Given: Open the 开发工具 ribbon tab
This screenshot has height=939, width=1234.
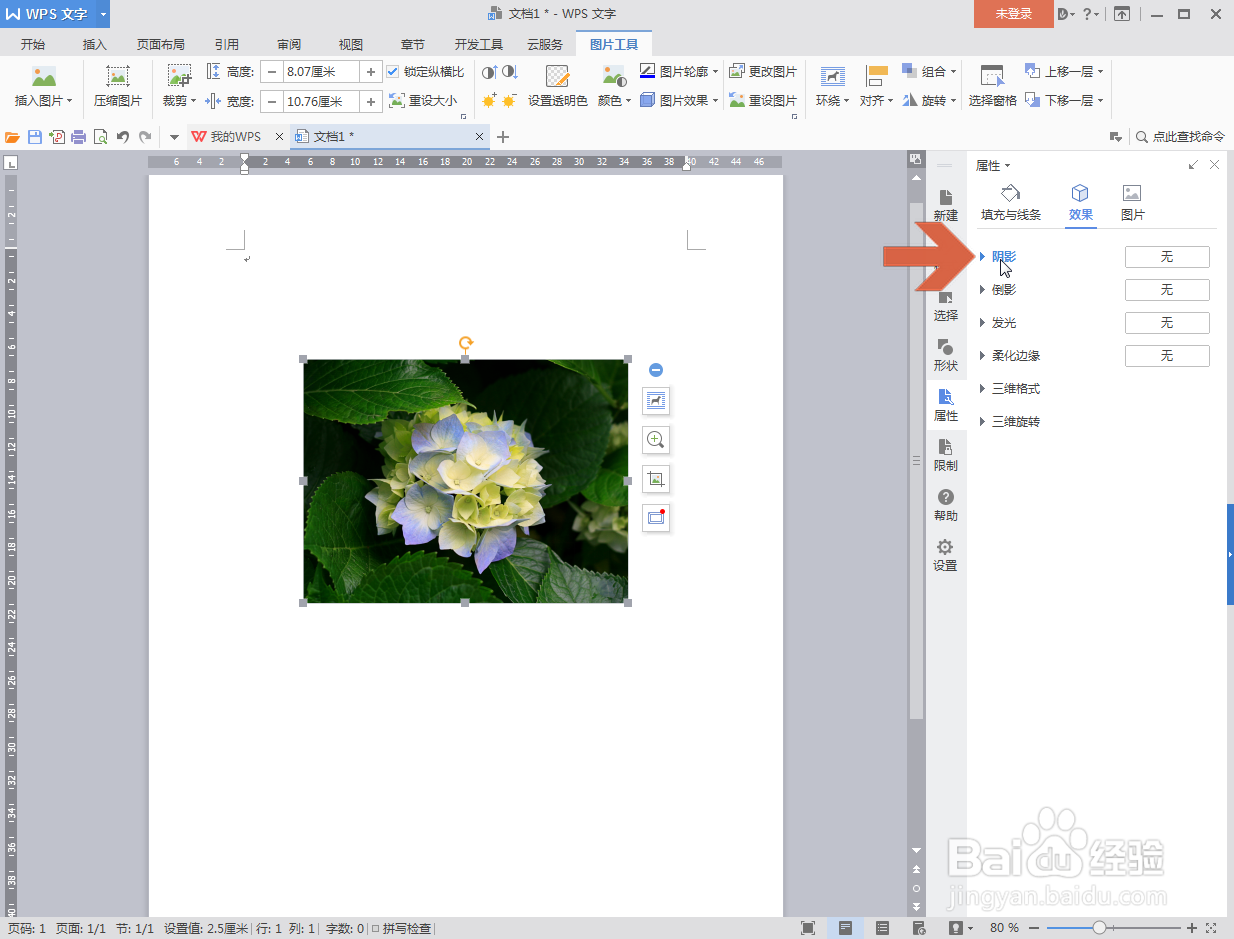Looking at the screenshot, I should [x=479, y=45].
